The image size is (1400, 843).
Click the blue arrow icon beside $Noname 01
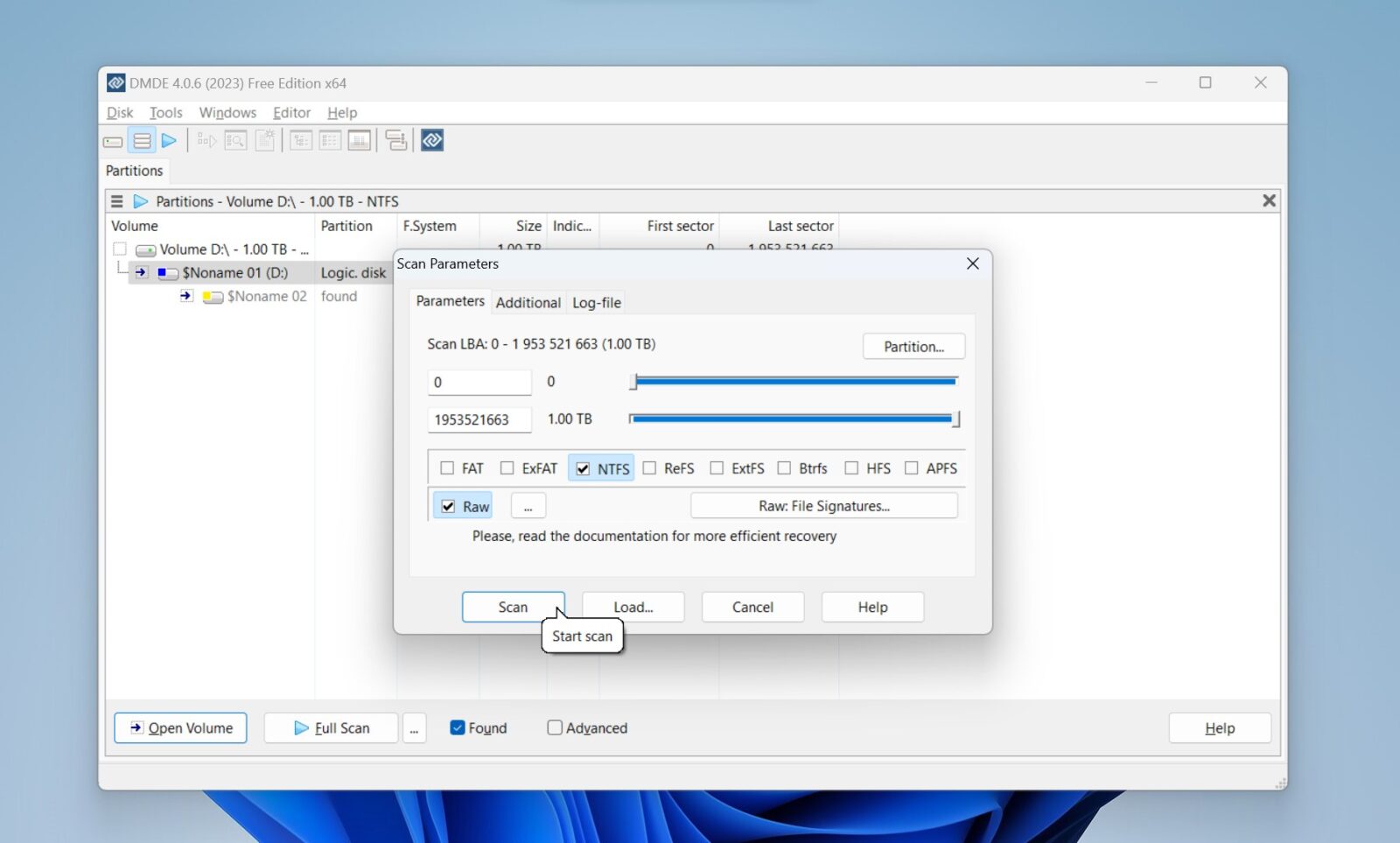(x=142, y=272)
